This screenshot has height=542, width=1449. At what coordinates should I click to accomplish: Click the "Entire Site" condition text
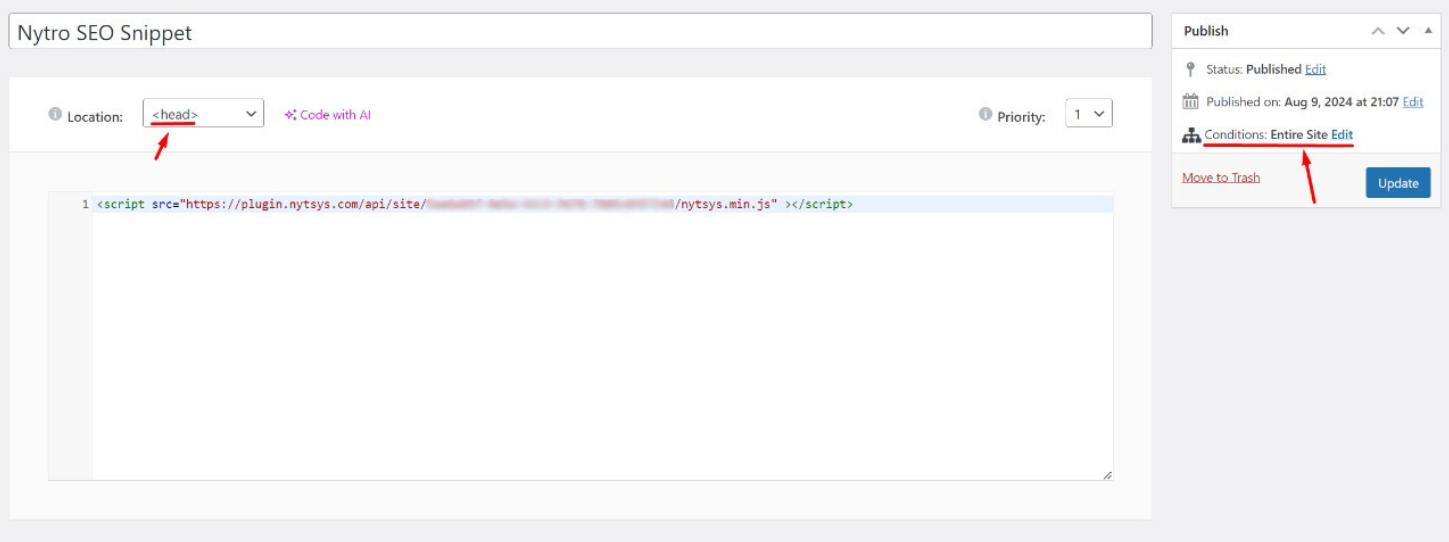1299,134
